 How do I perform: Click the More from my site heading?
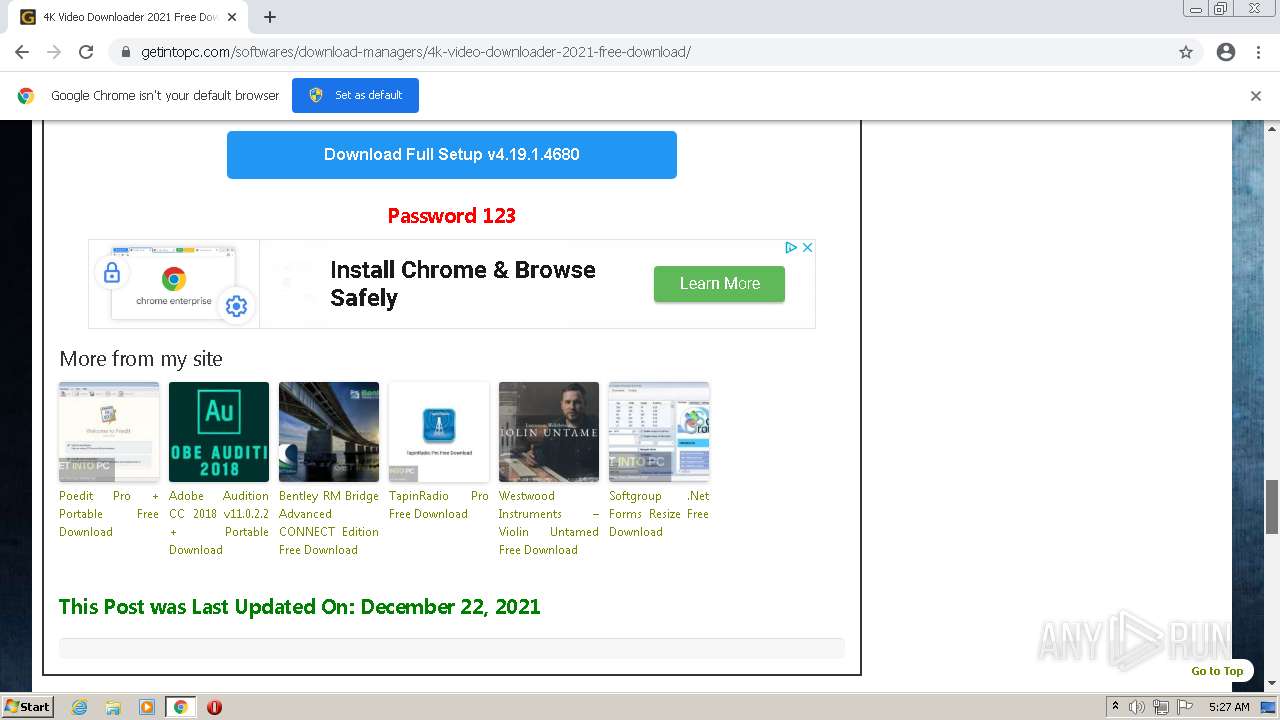141,359
